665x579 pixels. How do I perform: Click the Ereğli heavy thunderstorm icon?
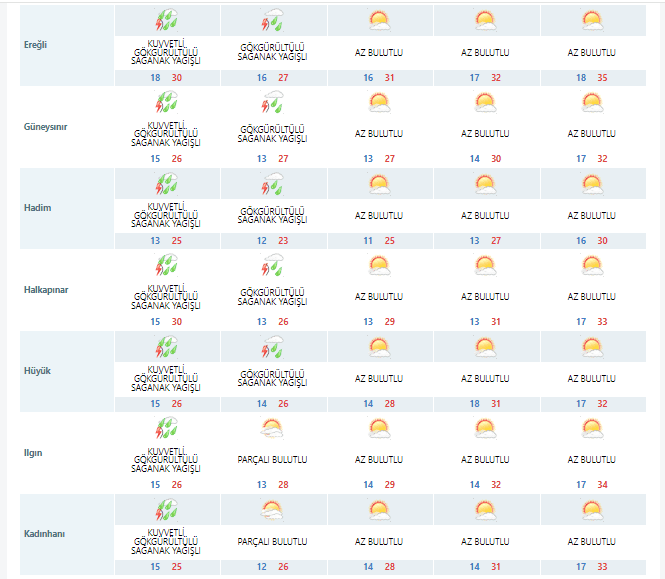pyautogui.click(x=166, y=21)
